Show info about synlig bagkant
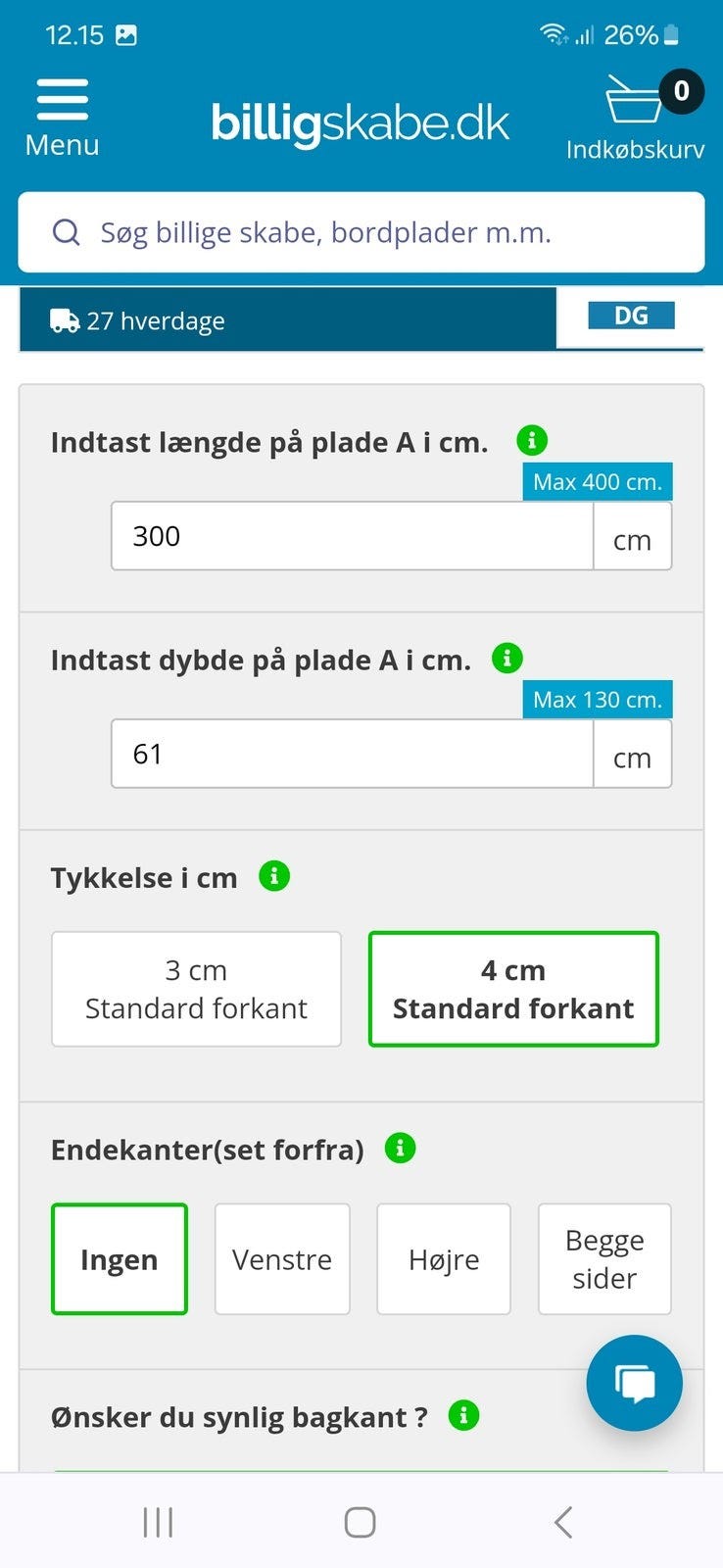Image resolution: width=723 pixels, height=1568 pixels. coord(463,1415)
